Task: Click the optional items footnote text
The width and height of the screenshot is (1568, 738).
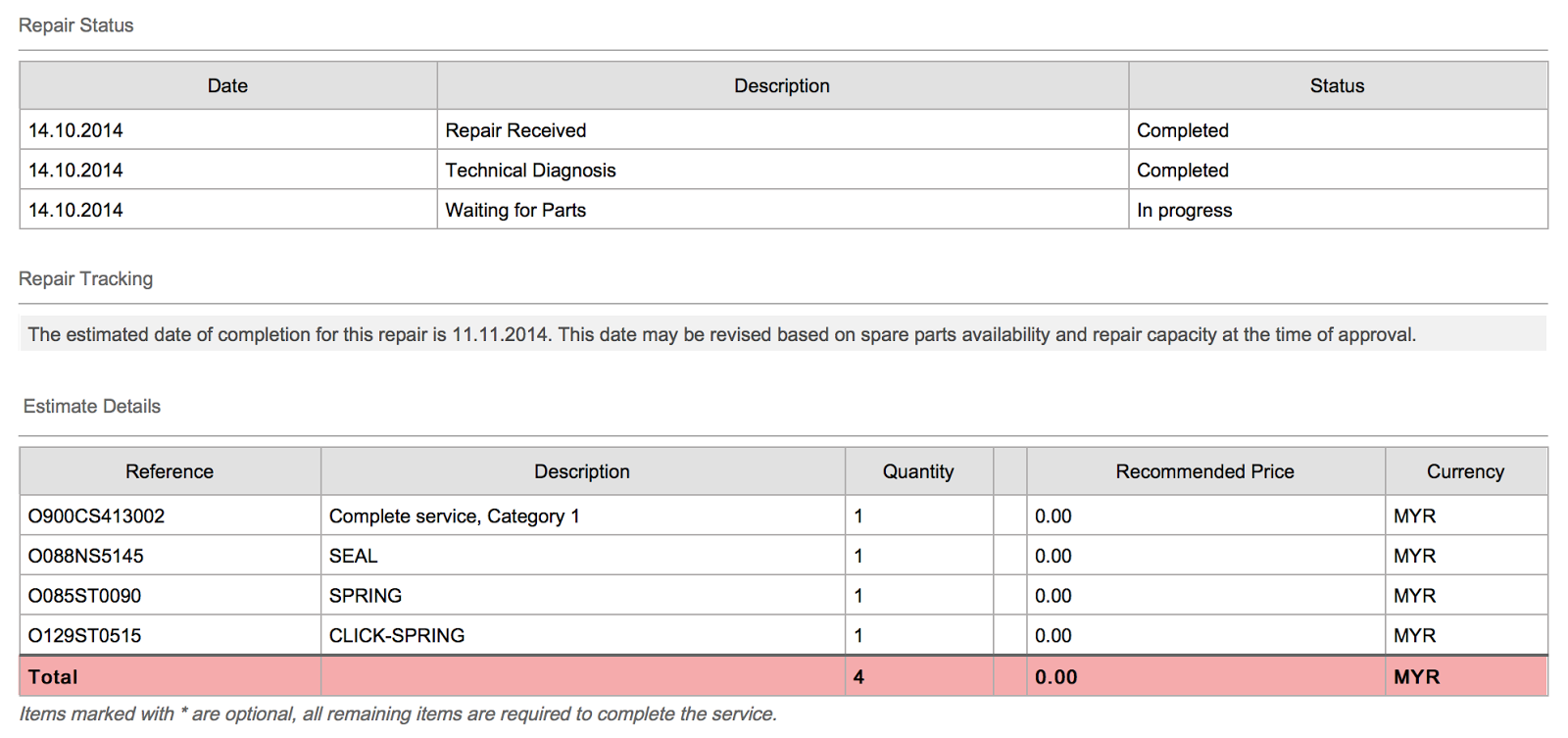Action: [398, 714]
